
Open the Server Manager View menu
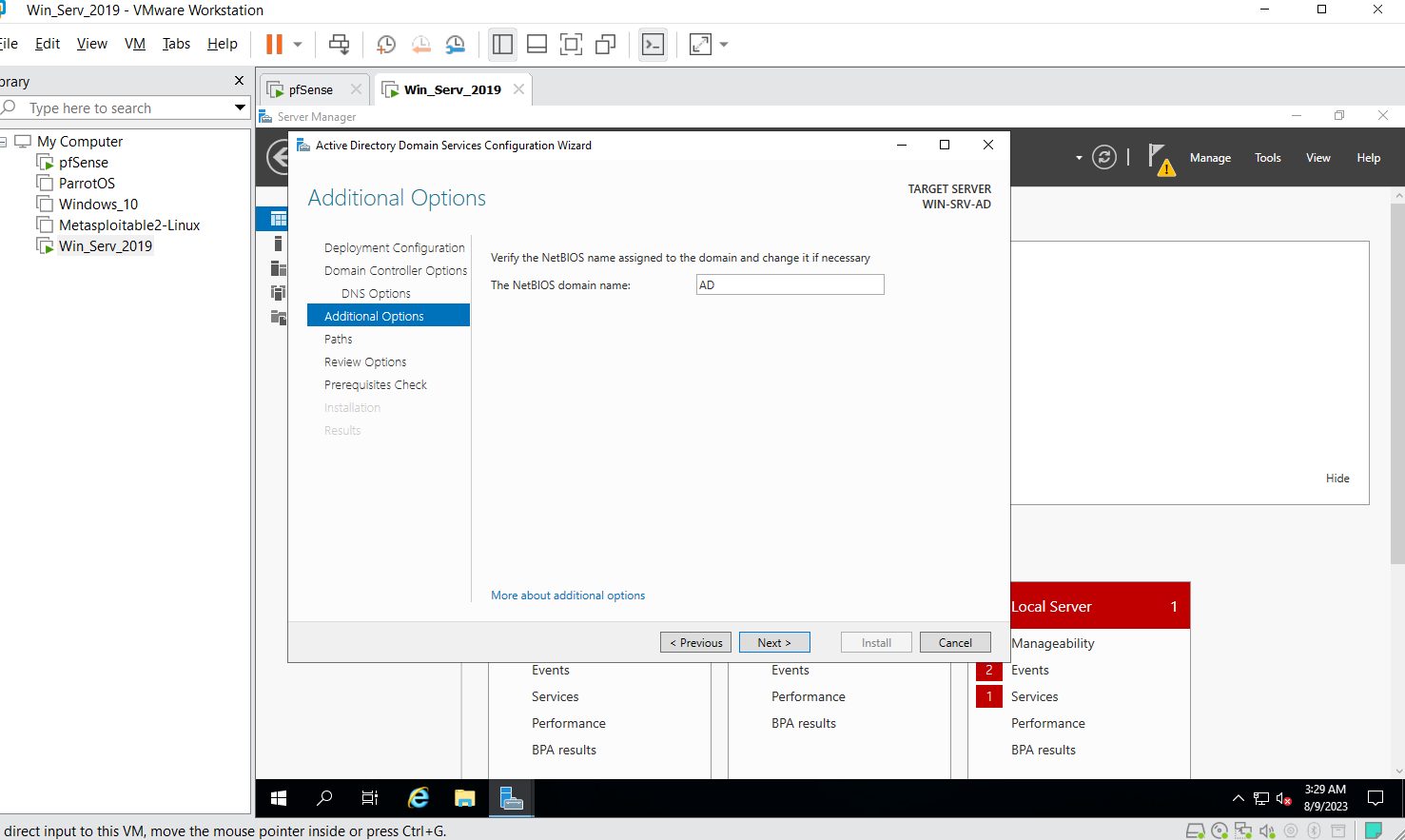pyautogui.click(x=1317, y=158)
